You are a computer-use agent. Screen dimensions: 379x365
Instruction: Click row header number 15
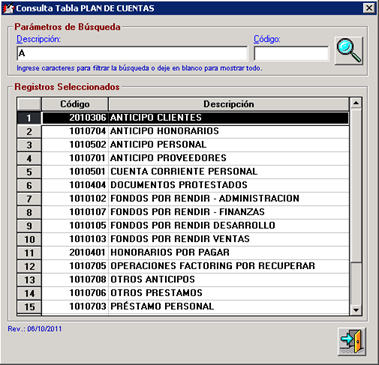[29, 307]
